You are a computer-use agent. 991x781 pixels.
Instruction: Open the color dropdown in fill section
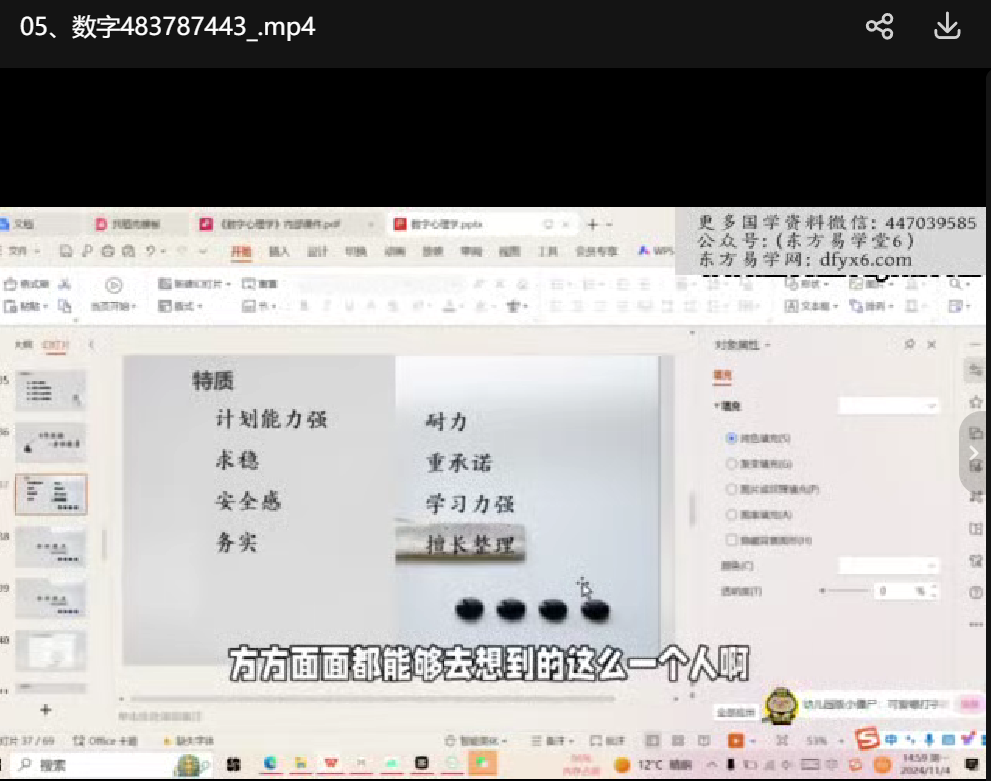coord(888,566)
